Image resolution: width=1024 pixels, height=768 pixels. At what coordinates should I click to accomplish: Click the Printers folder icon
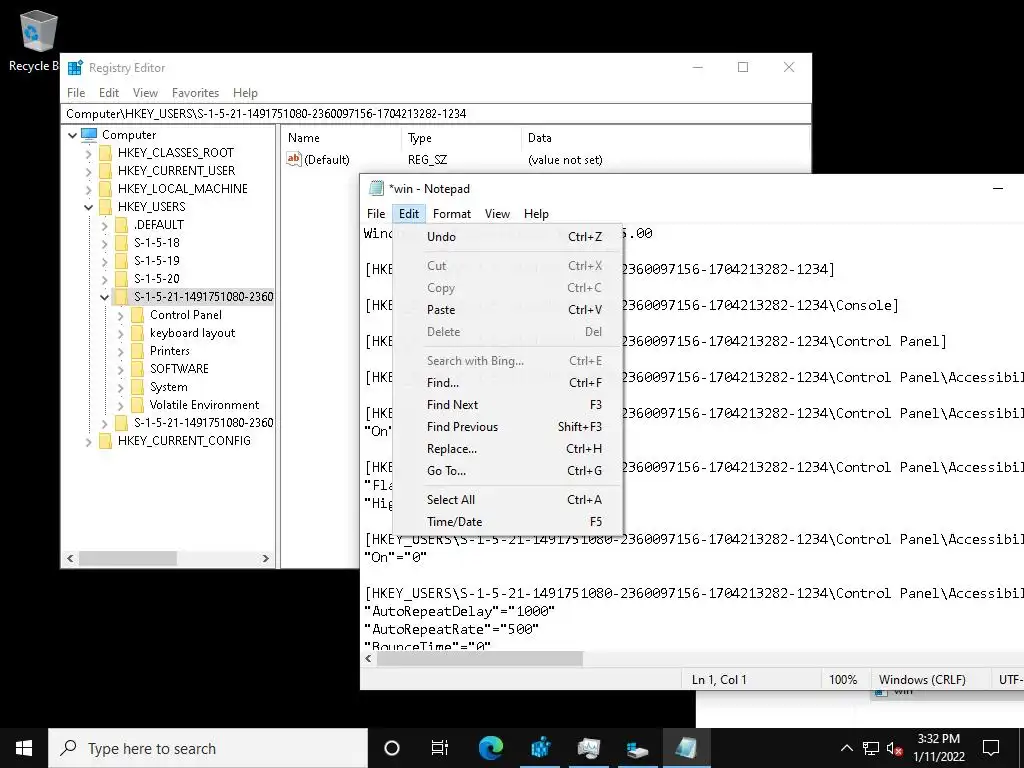pos(137,351)
